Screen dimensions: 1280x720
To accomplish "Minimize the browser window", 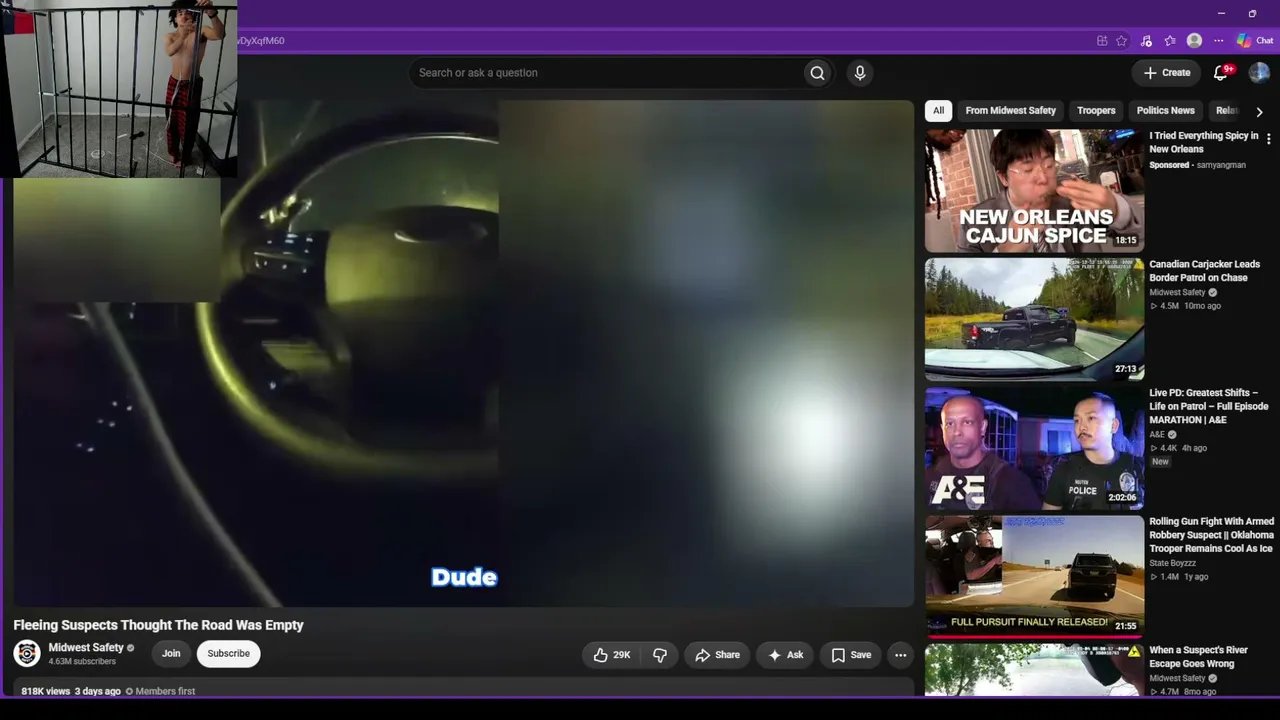I will 1221,13.
